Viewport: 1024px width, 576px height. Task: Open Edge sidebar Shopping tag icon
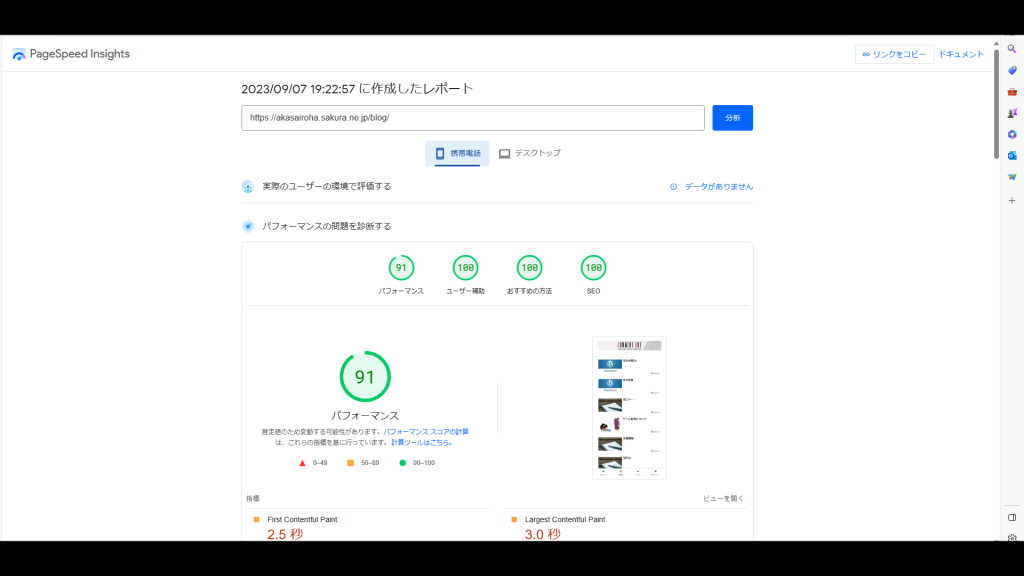(1012, 71)
